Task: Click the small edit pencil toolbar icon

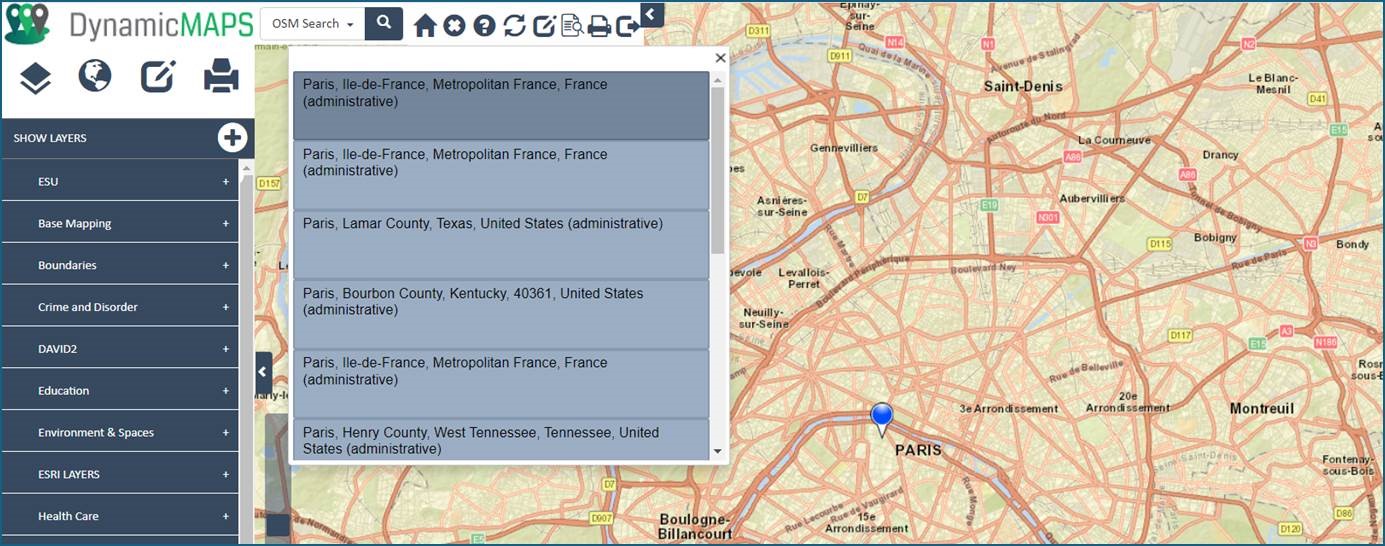Action: click(543, 25)
